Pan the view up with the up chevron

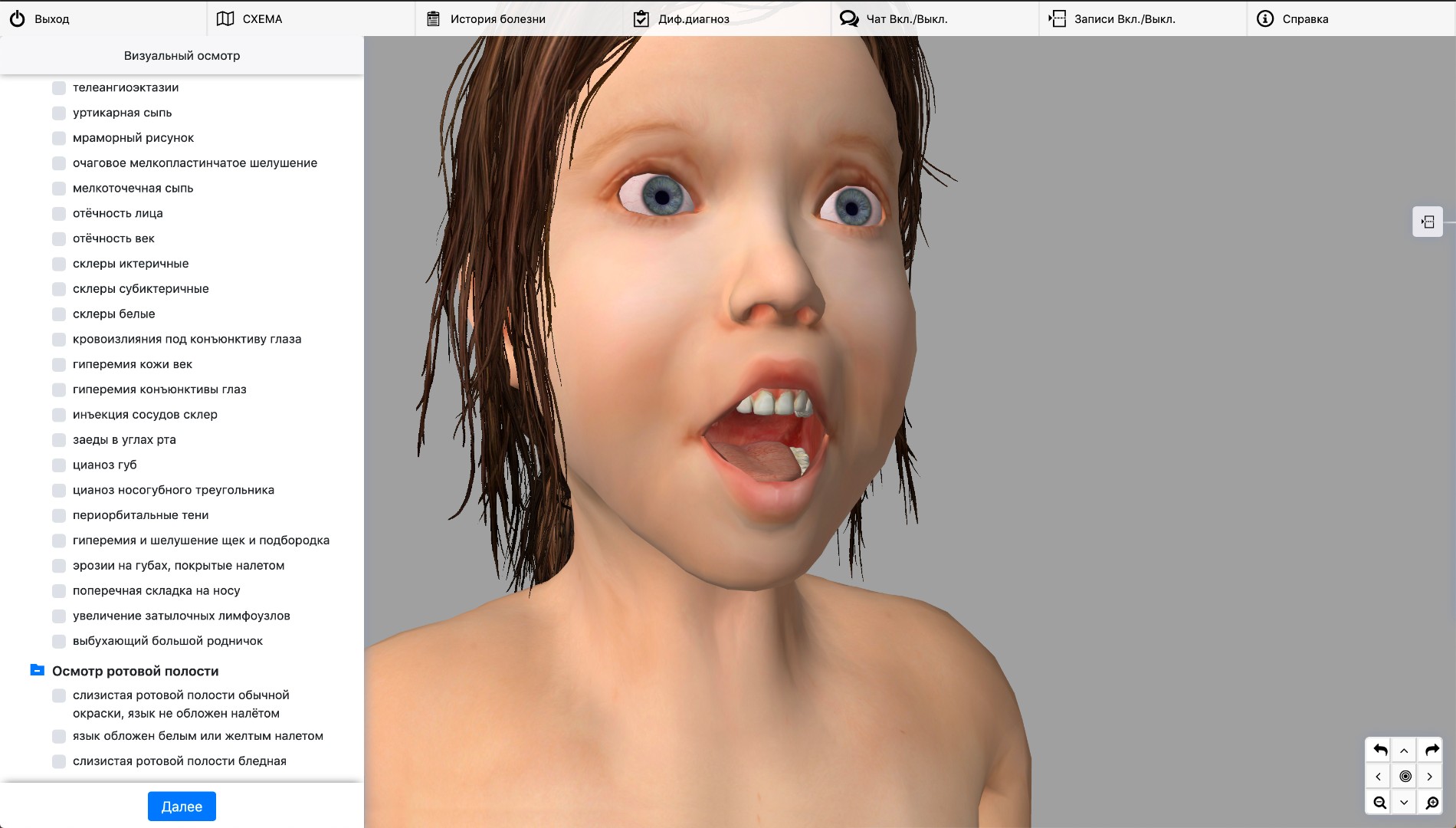click(1405, 751)
